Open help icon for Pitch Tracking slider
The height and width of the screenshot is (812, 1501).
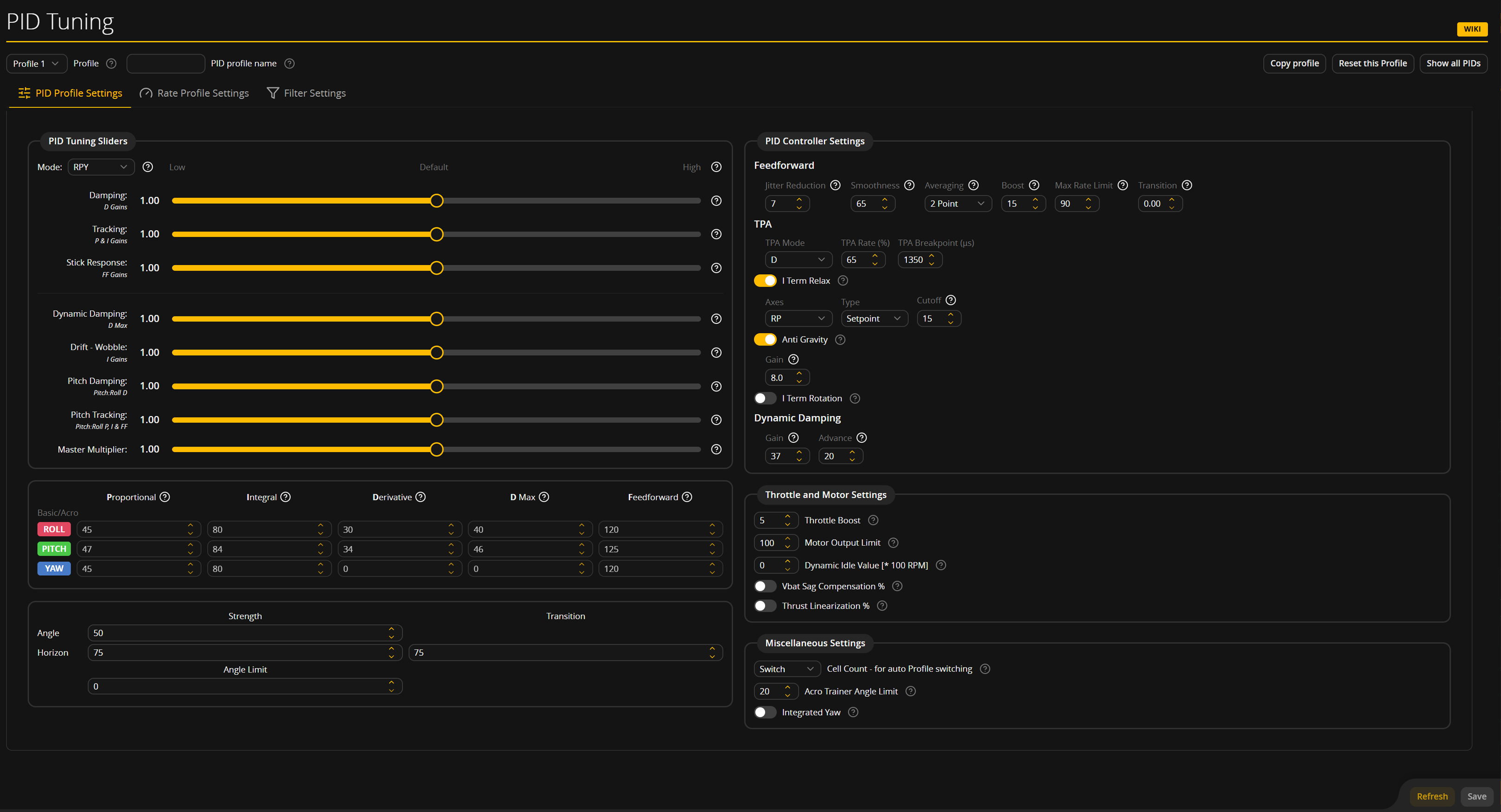tap(716, 420)
